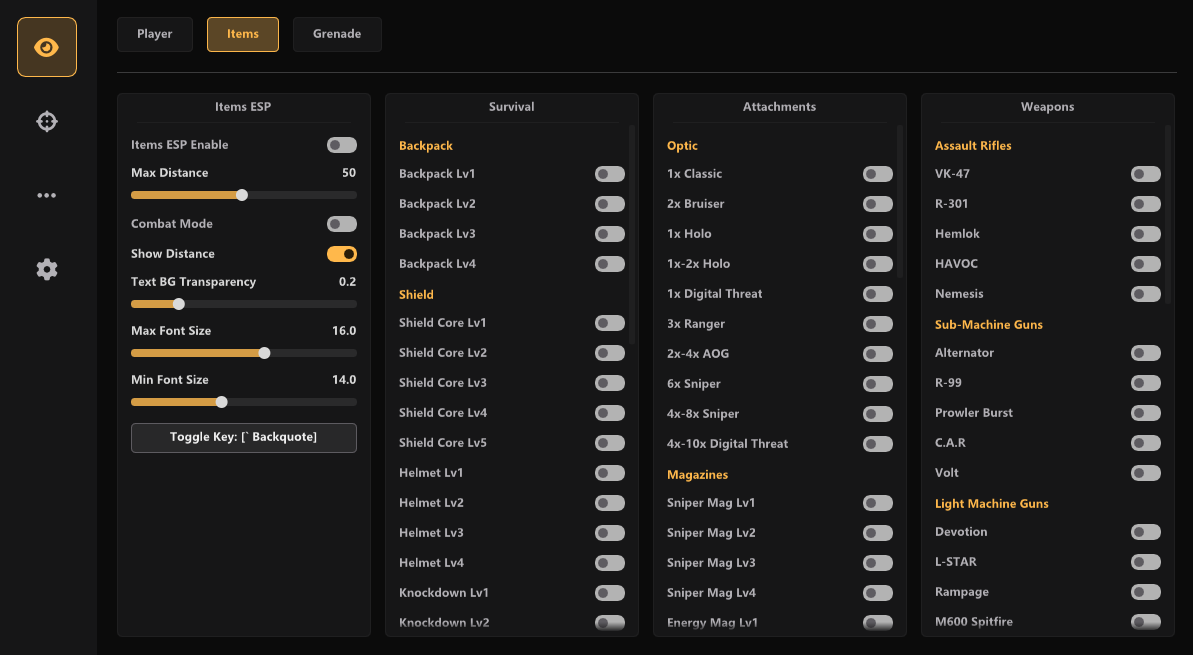Image resolution: width=1193 pixels, height=655 pixels.
Task: Select the Items tab
Action: (243, 34)
